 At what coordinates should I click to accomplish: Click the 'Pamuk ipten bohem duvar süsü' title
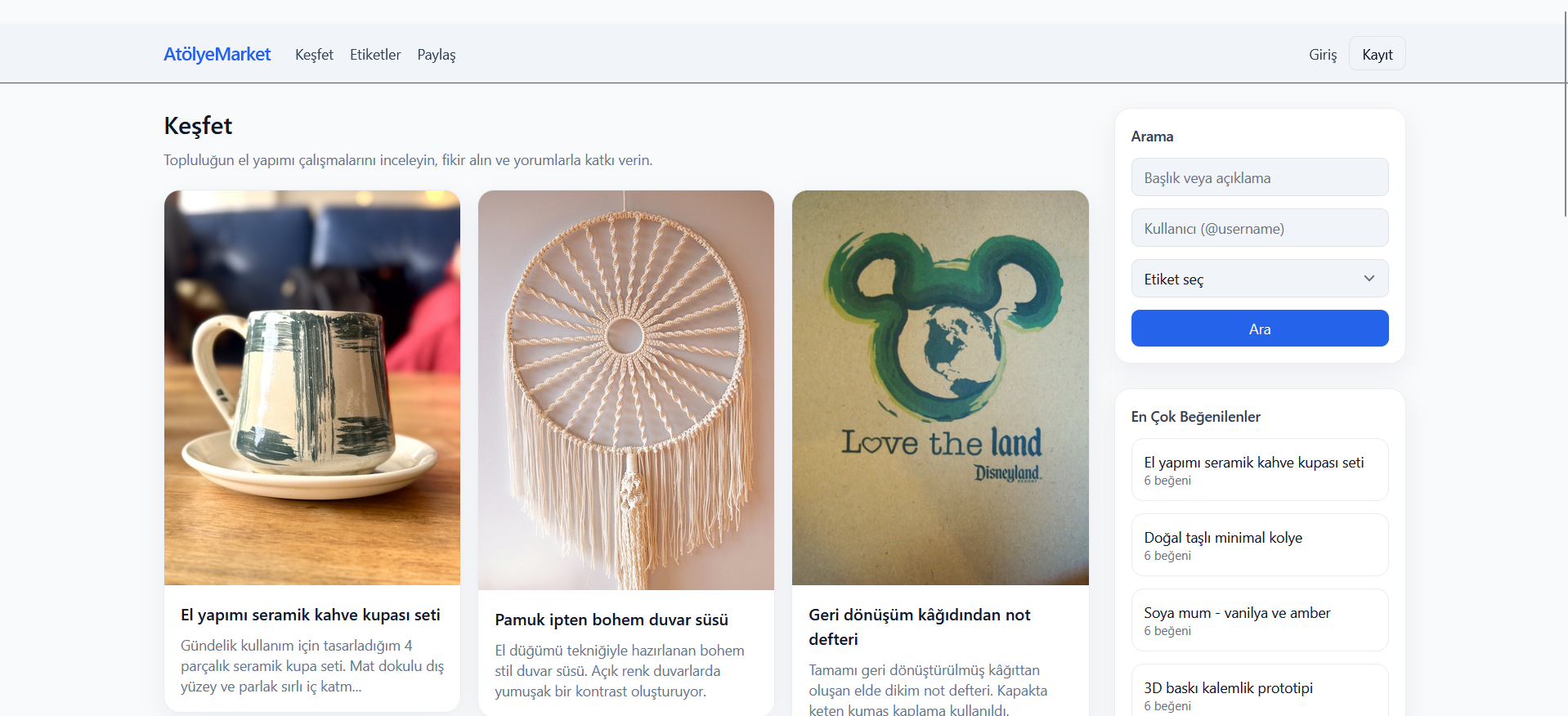coord(612,620)
